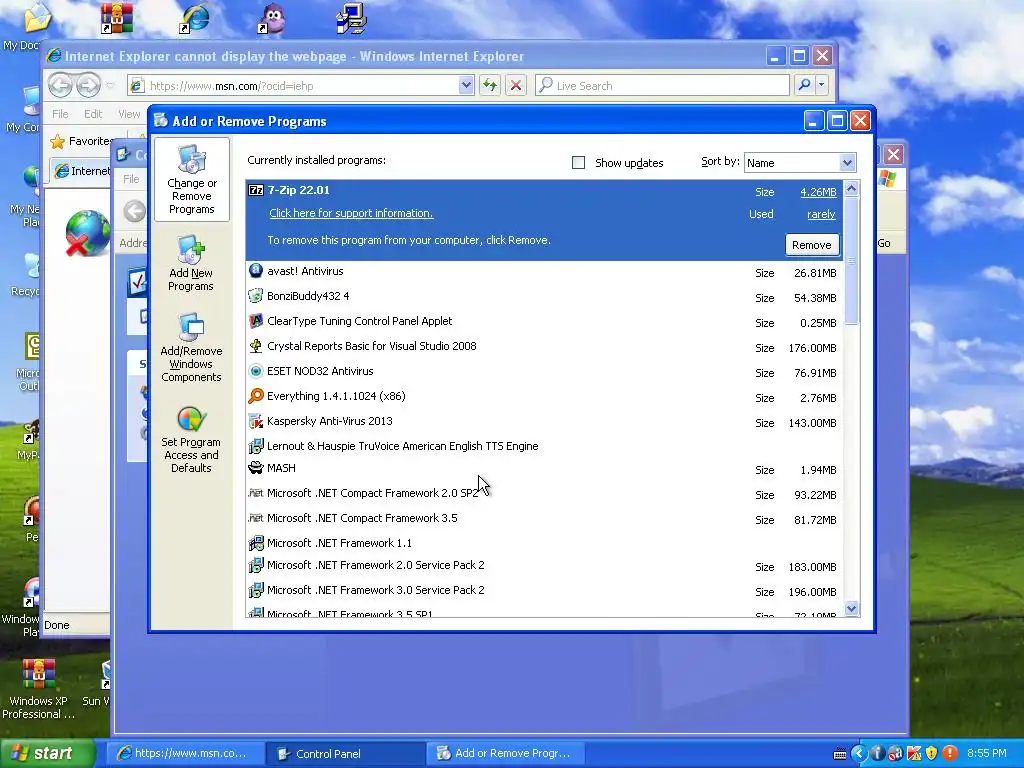1024x768 pixels.
Task: Expand the Live Search provider options arrow
Action: pos(822,85)
